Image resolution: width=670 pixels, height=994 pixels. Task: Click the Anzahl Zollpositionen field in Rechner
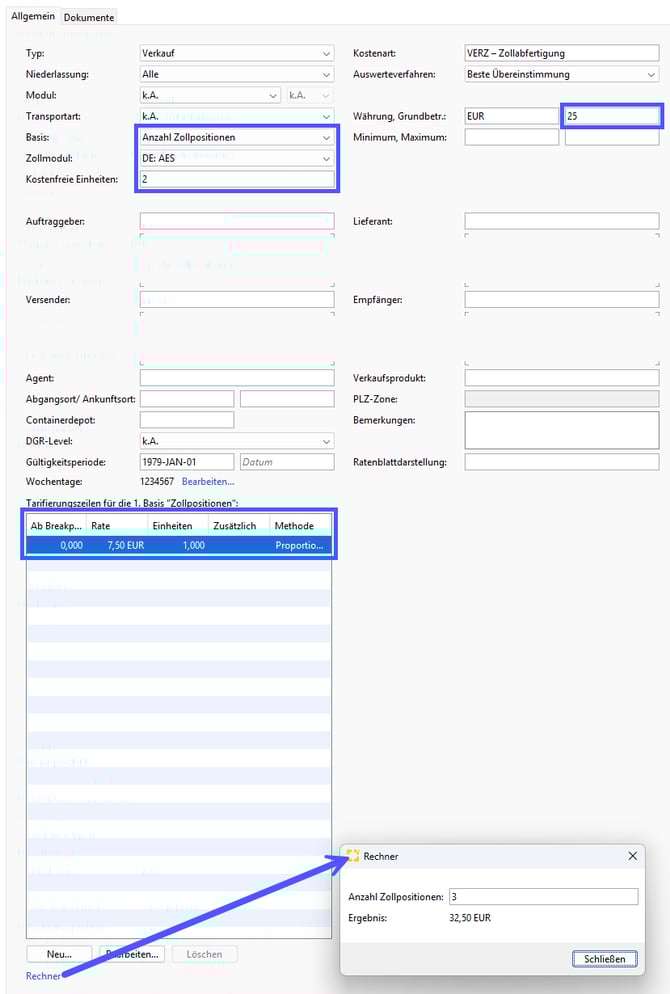(x=542, y=897)
